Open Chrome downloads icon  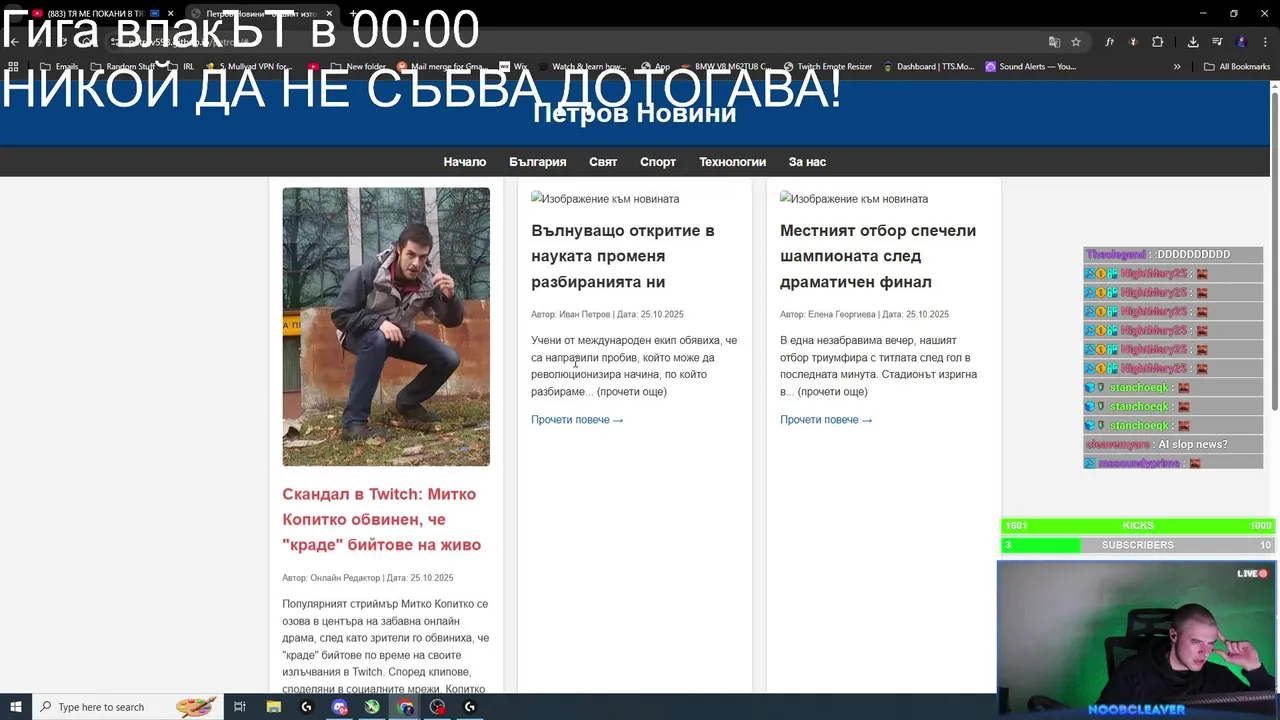click(x=1193, y=42)
